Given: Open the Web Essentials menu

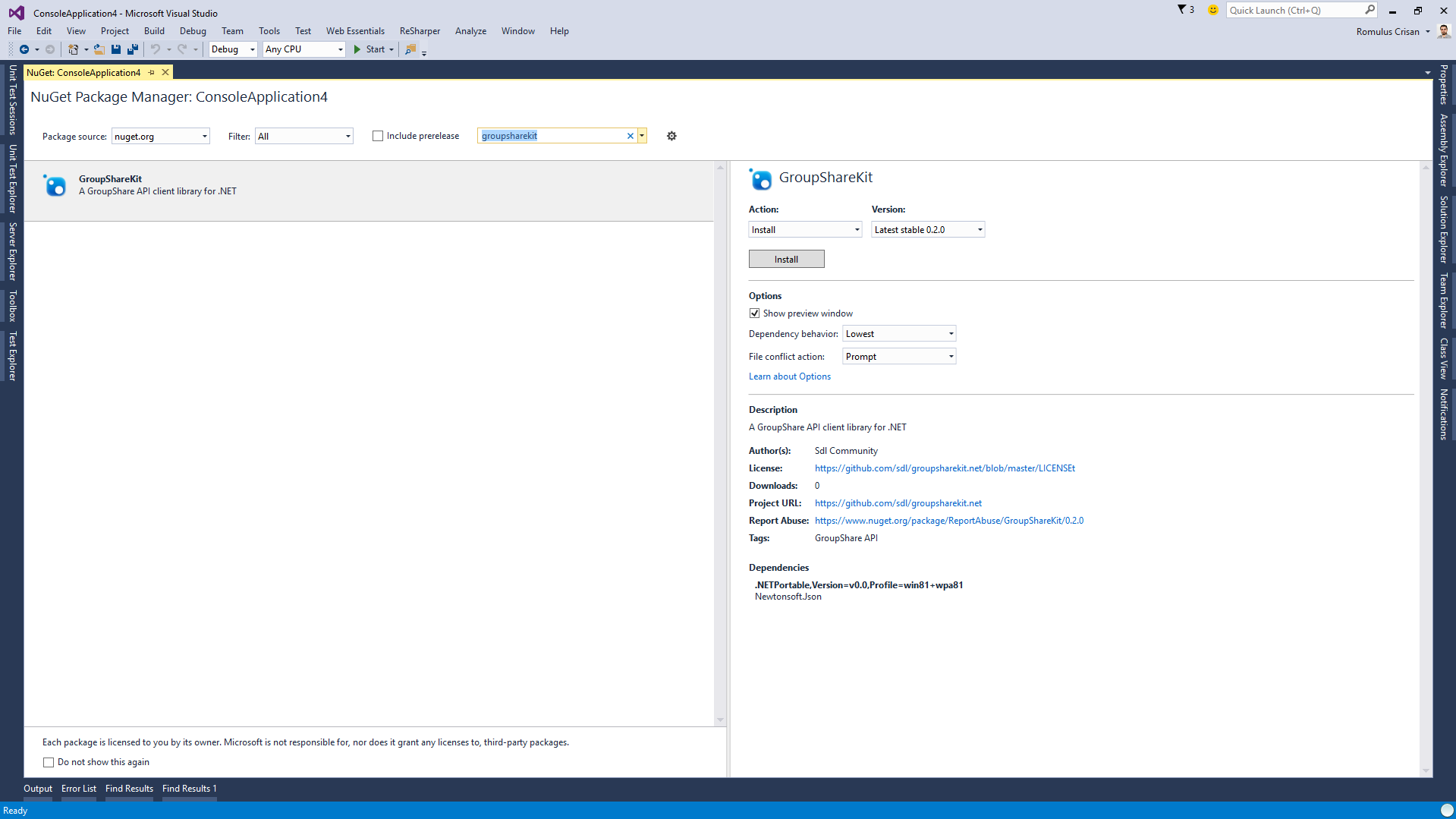Looking at the screenshot, I should pos(355,31).
